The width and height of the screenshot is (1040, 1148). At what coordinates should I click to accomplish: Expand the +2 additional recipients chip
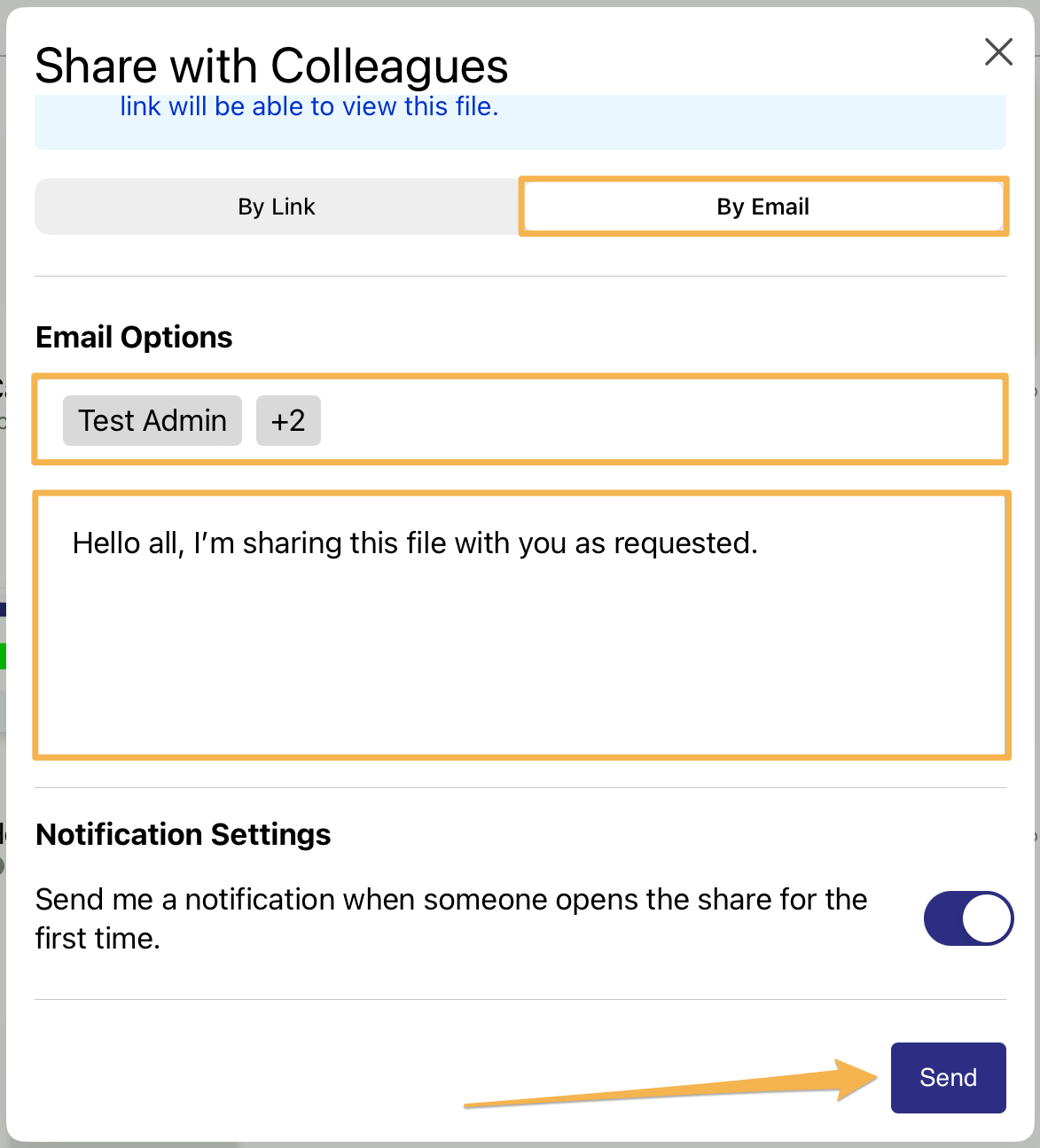tap(288, 420)
